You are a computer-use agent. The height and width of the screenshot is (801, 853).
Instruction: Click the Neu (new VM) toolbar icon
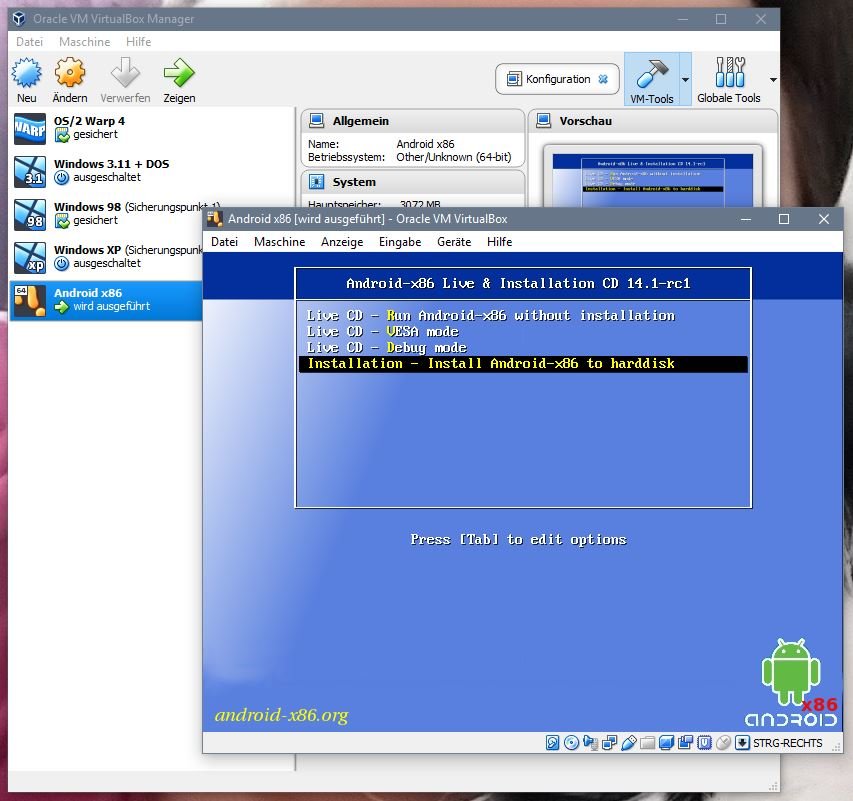(x=27, y=73)
